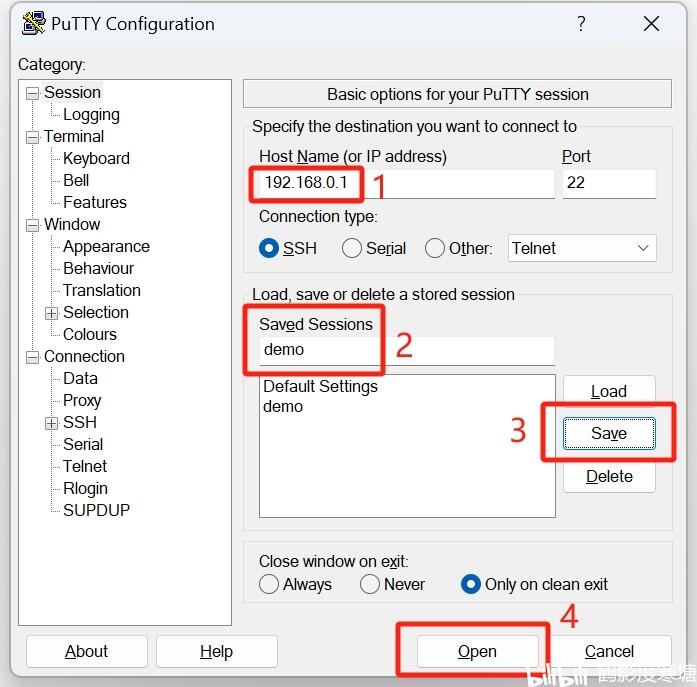Expand the Selection tree node
The image size is (697, 687).
[x=51, y=313]
